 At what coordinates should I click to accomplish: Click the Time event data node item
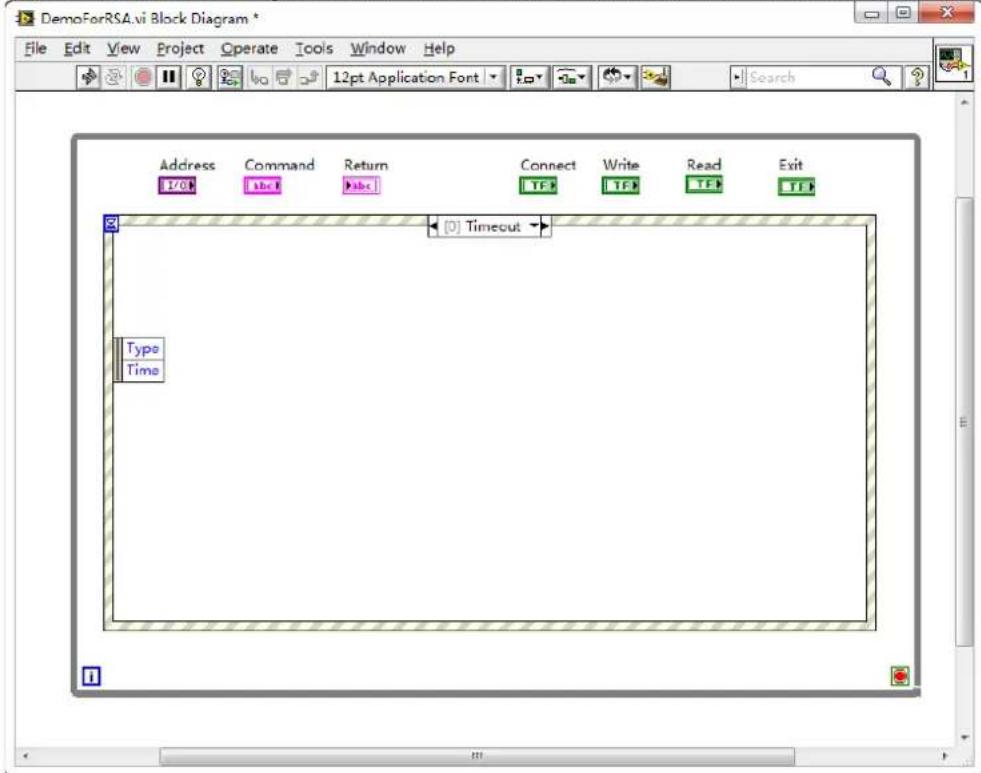(x=143, y=370)
